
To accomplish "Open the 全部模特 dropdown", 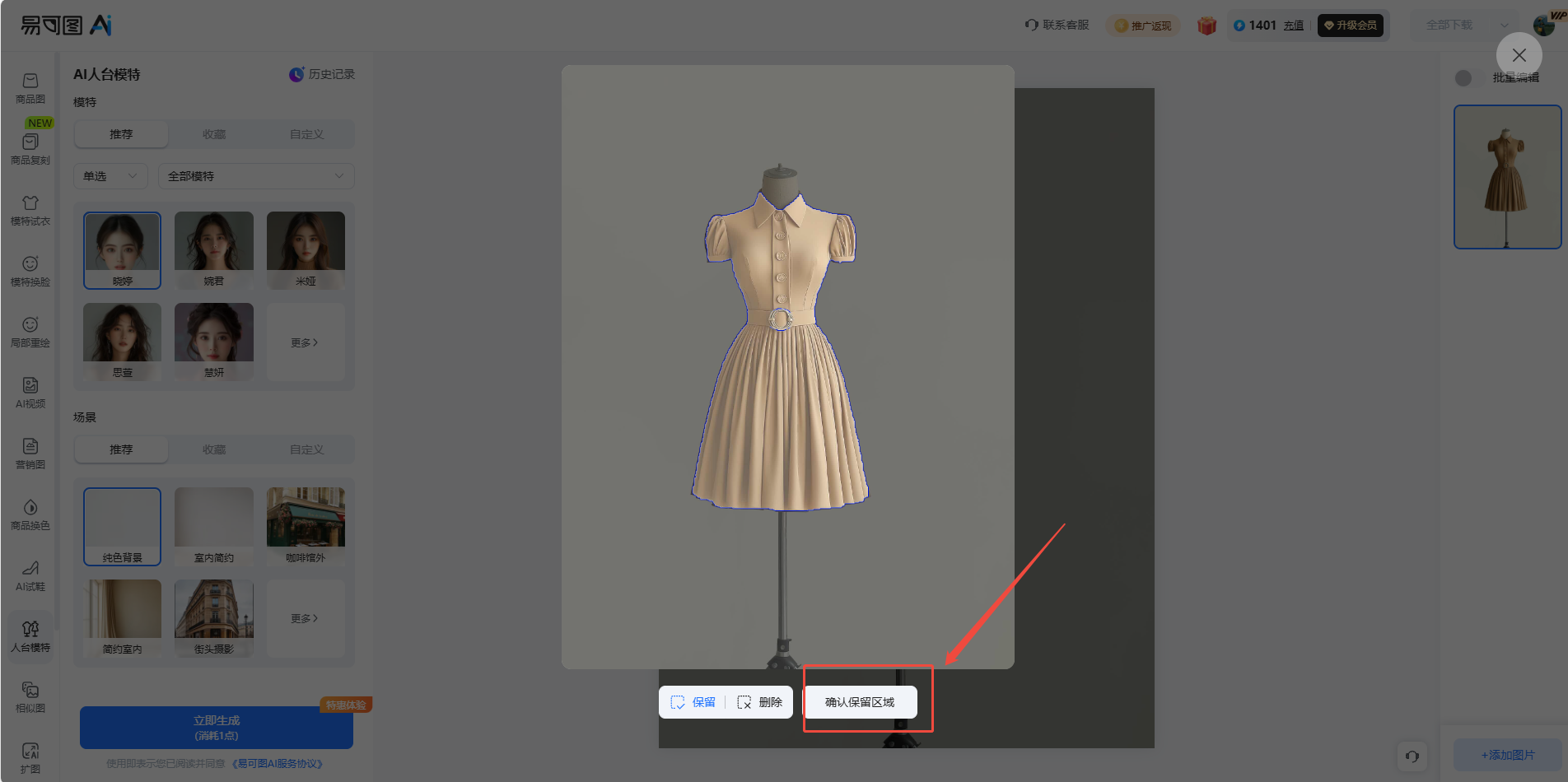I will pyautogui.click(x=256, y=176).
